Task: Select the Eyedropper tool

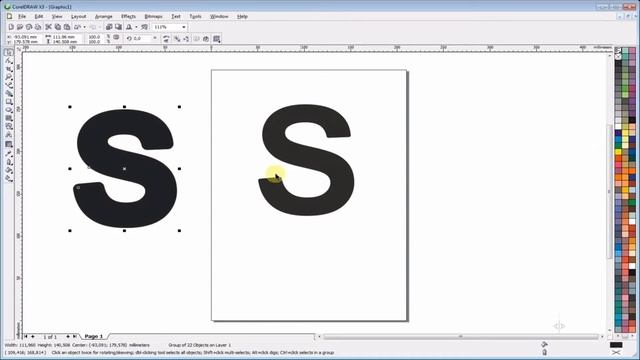Action: coord(9,153)
